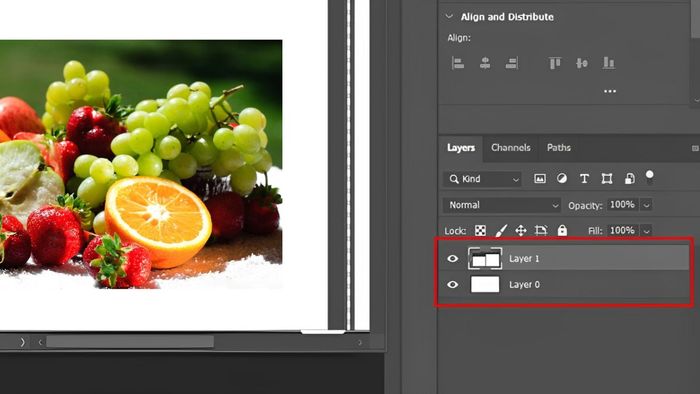Select the Layers tab
Viewport: 700px width, 394px height.
[x=461, y=148]
